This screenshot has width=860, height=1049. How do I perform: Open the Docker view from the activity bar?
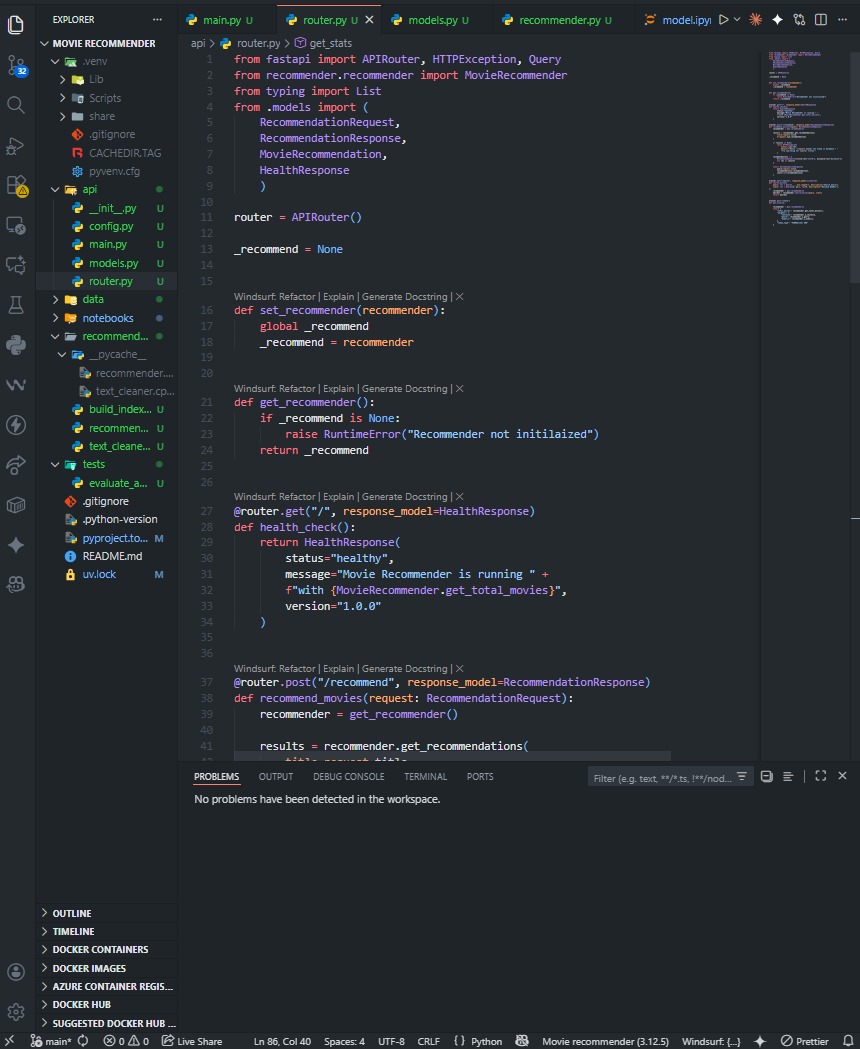(x=16, y=505)
